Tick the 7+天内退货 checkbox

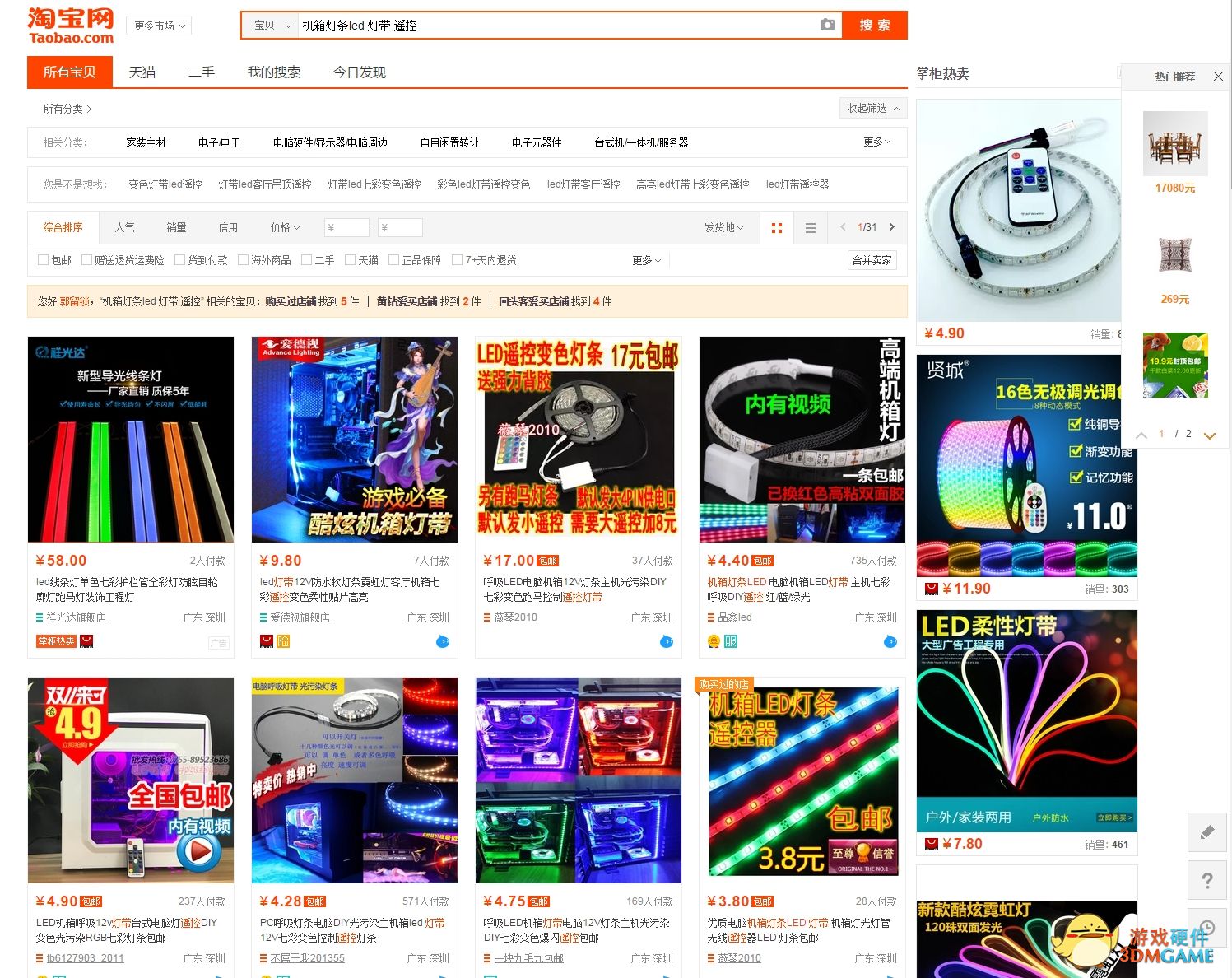[x=458, y=260]
